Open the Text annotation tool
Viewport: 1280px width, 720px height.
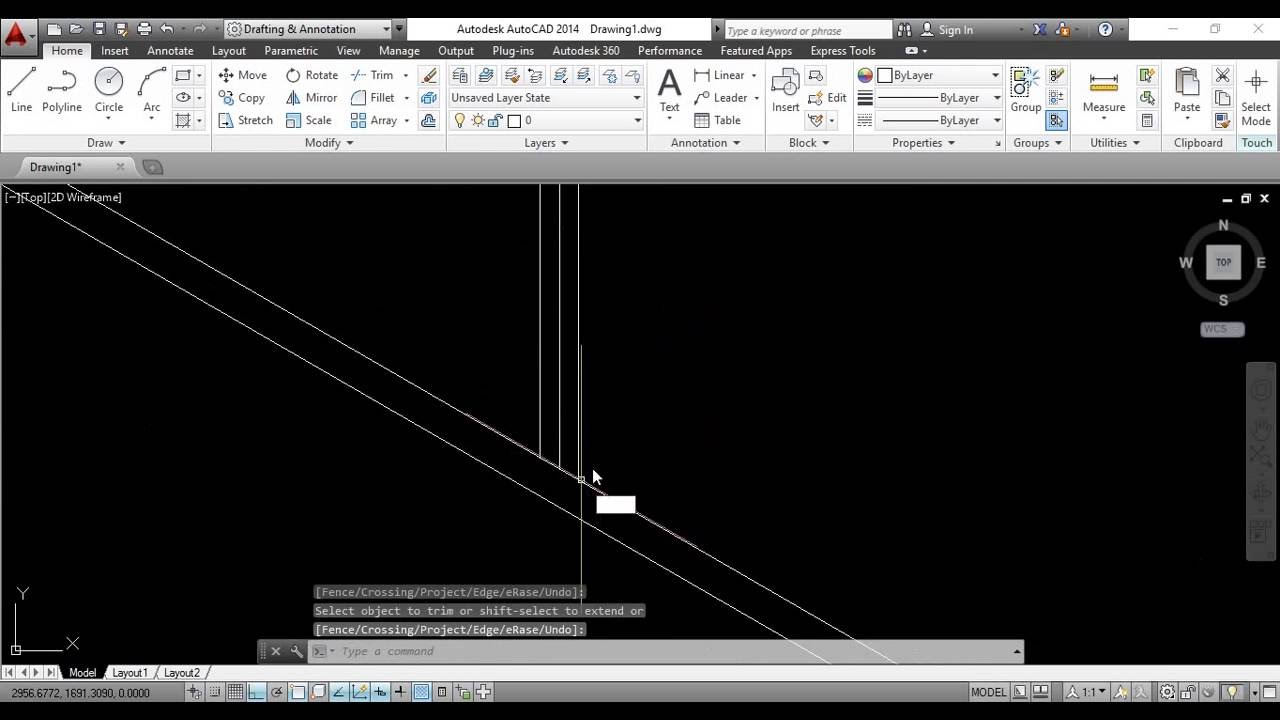click(x=669, y=90)
